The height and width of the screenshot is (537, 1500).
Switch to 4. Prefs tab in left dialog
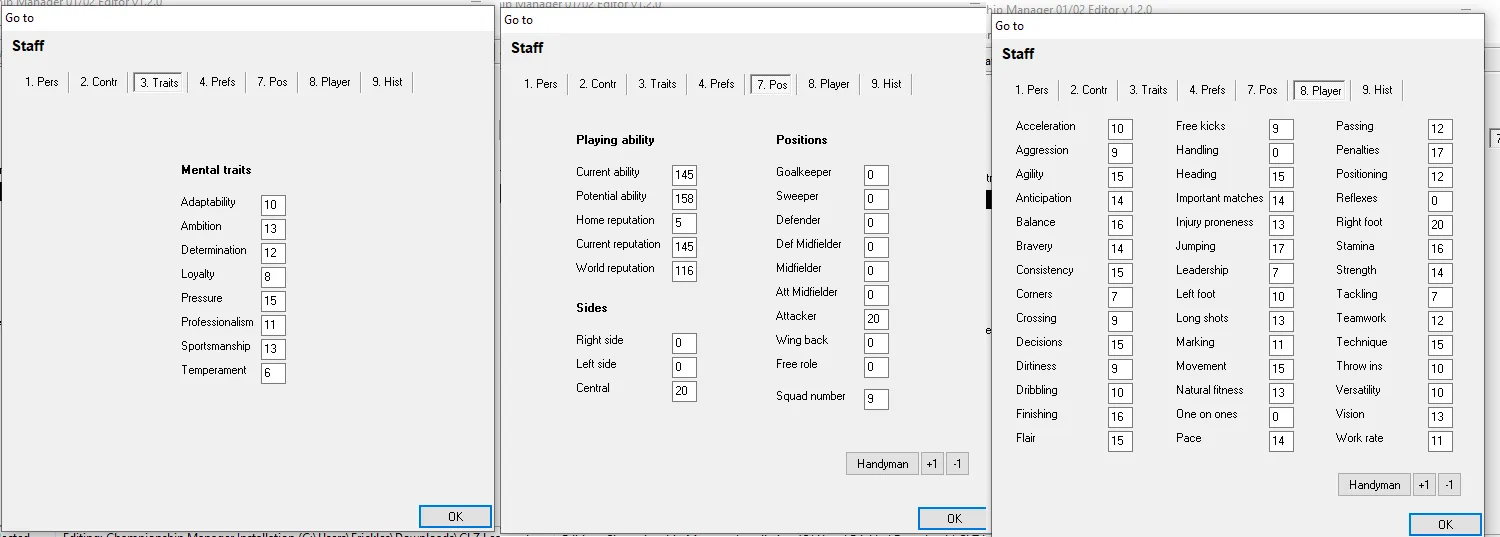217,82
